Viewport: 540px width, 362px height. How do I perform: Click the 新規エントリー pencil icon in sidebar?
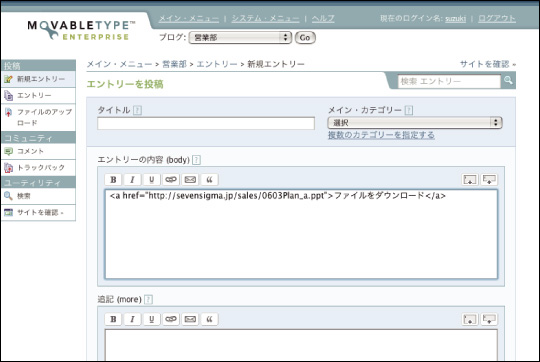point(8,79)
